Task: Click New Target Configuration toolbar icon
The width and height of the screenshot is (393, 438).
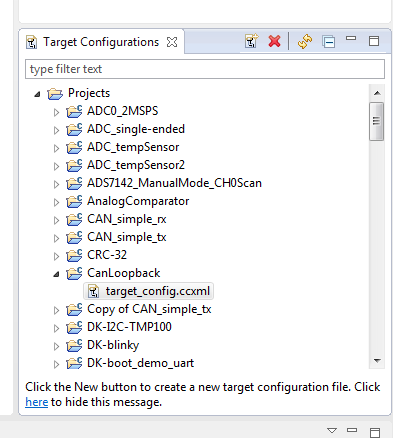Action: (252, 41)
